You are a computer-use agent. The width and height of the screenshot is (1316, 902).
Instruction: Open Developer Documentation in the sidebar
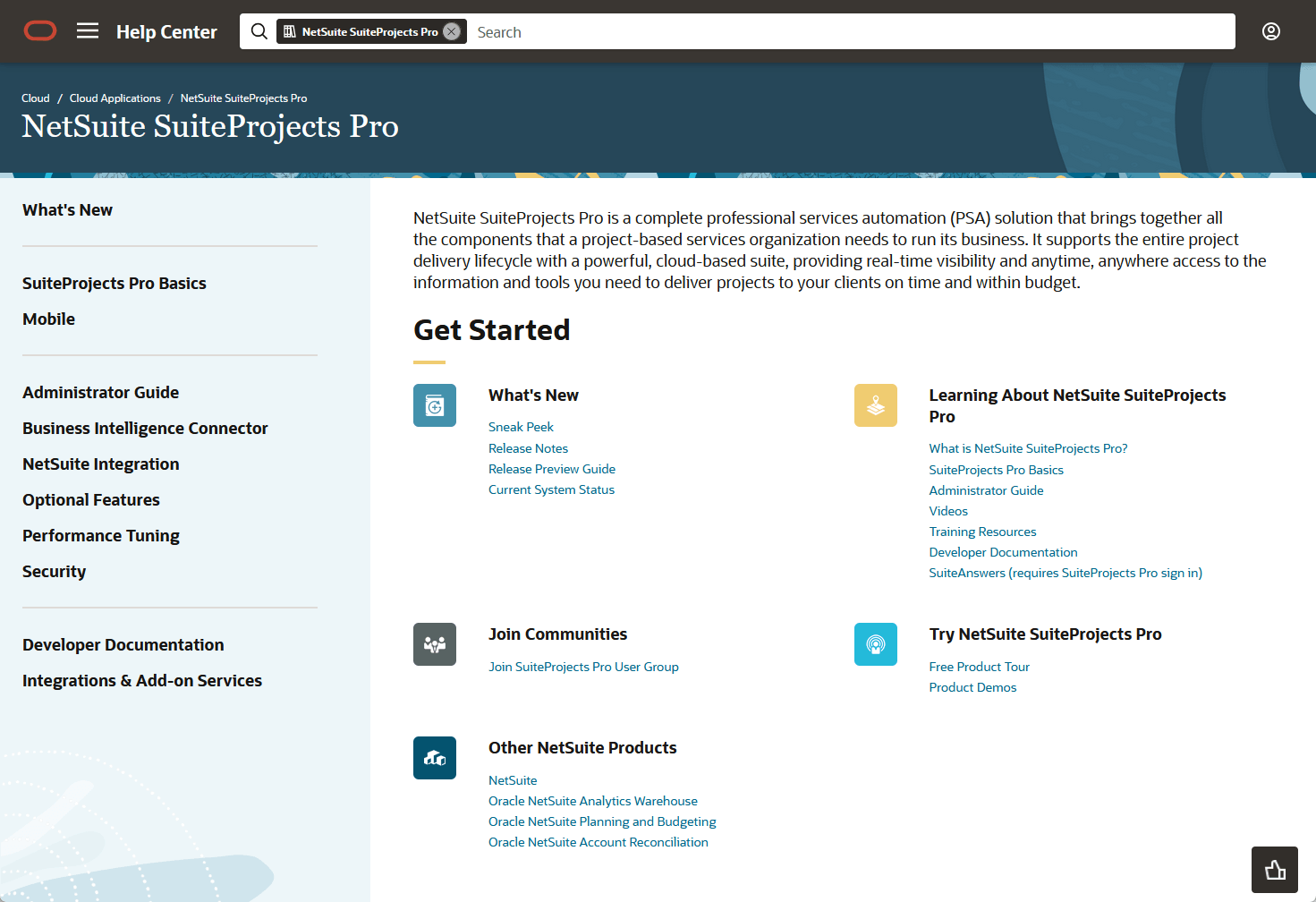[123, 645]
